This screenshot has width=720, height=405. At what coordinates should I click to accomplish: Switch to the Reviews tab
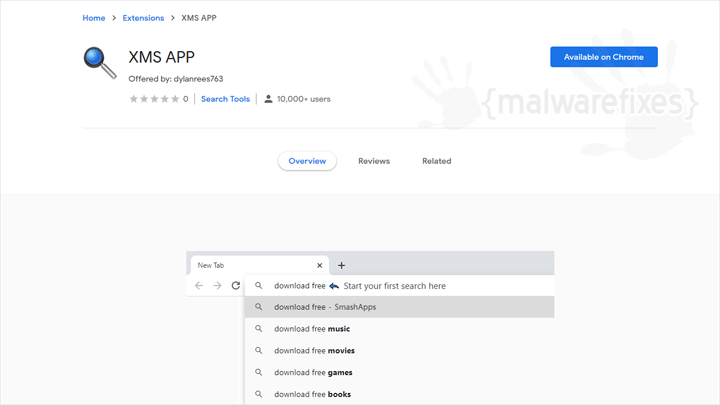pos(374,161)
